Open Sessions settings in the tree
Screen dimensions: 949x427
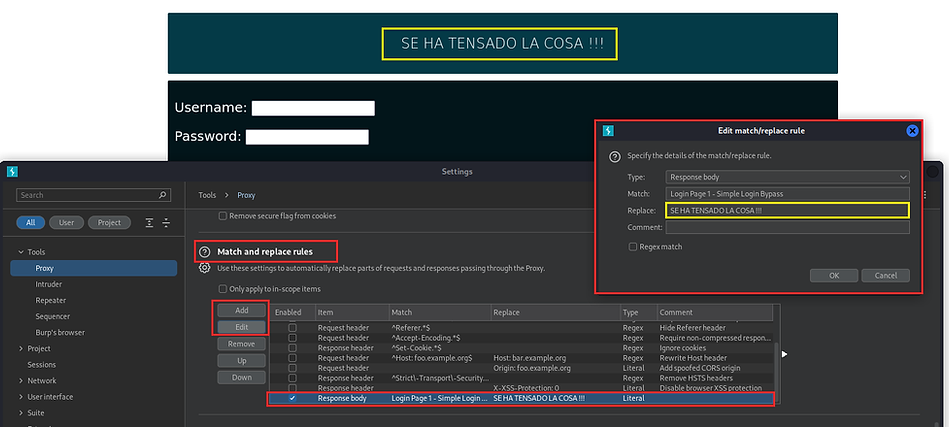pos(42,365)
